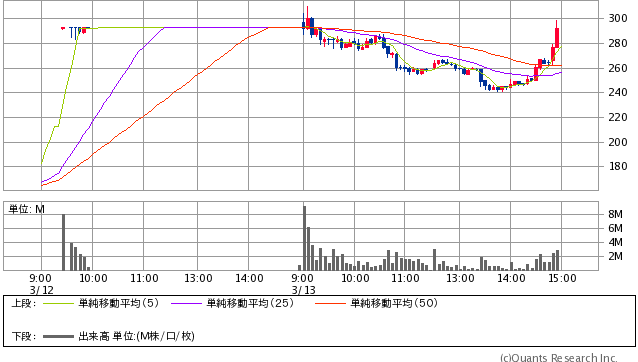Click the gray volume bar swatch in legend
This screenshot has width=638, height=362.
[x=58, y=336]
